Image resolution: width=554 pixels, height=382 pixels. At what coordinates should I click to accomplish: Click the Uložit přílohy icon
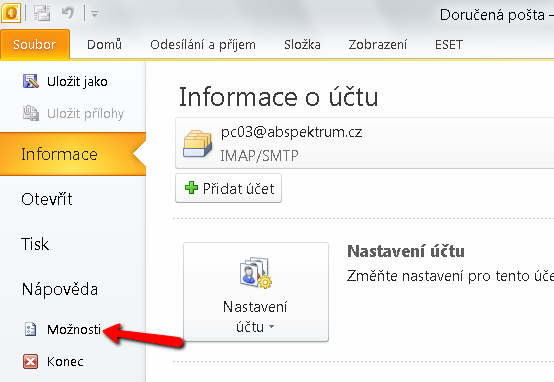click(x=31, y=113)
